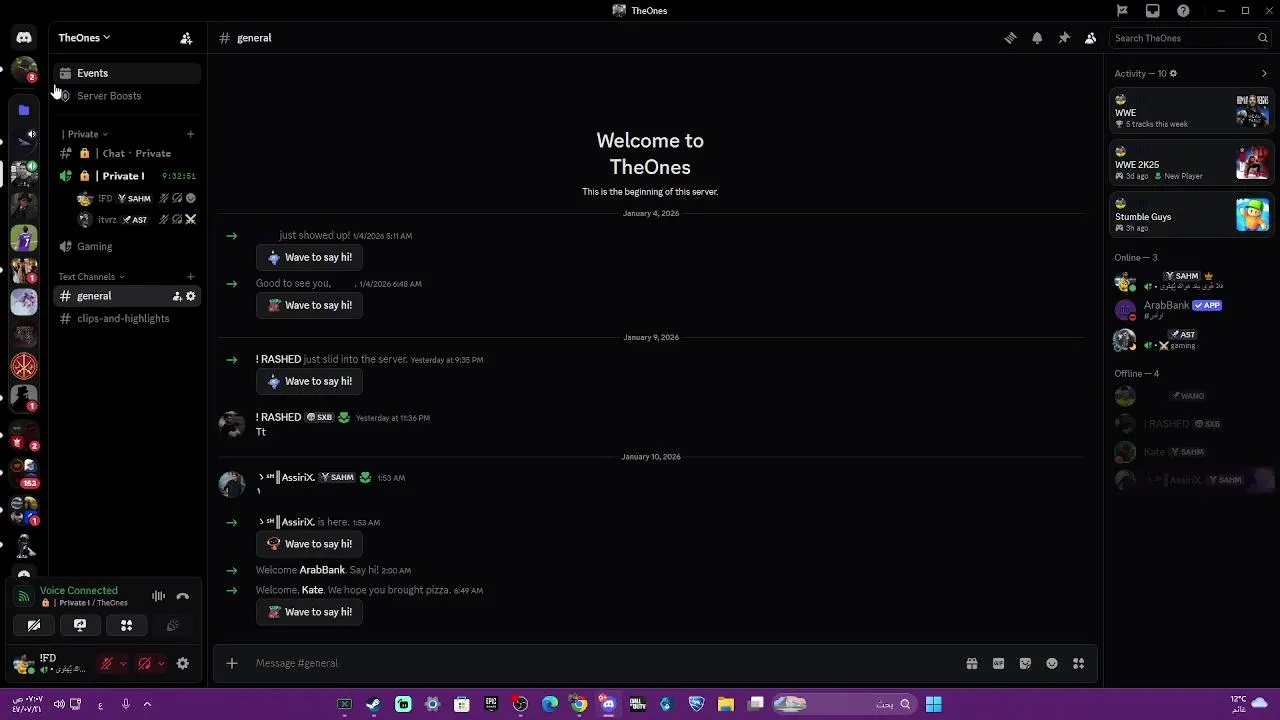This screenshot has width=1280, height=720.
Task: Wave to say hi to AssiriX
Action: [310, 545]
